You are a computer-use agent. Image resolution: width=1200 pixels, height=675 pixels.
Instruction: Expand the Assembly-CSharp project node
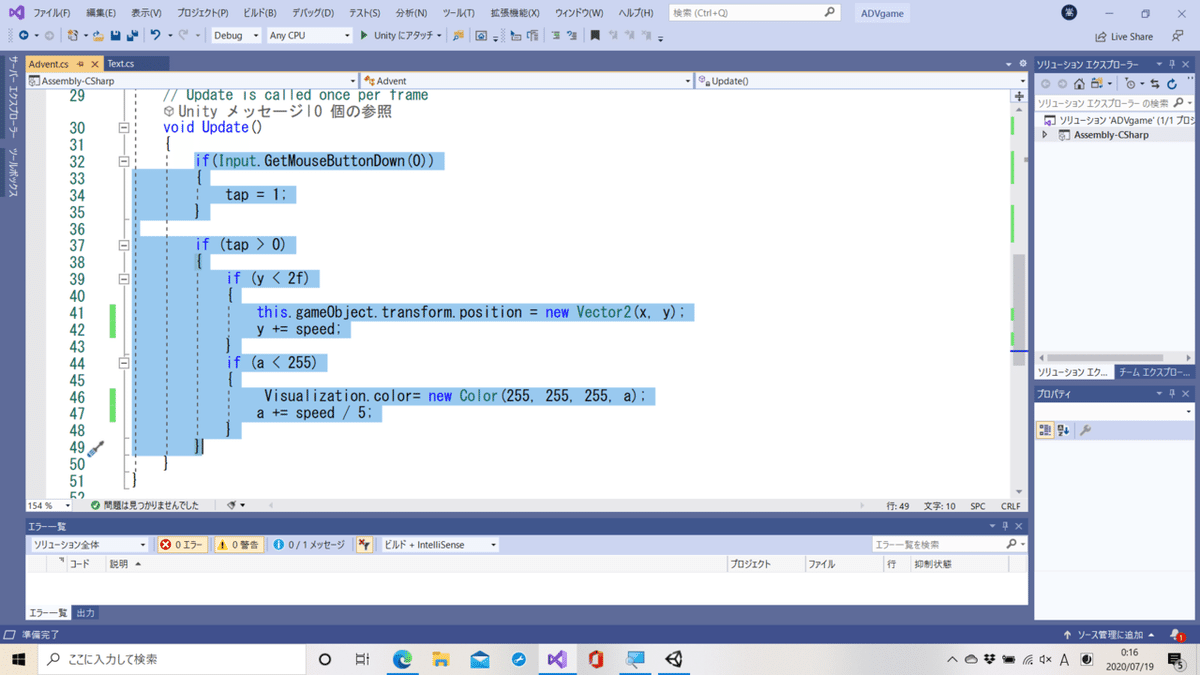(1045, 135)
